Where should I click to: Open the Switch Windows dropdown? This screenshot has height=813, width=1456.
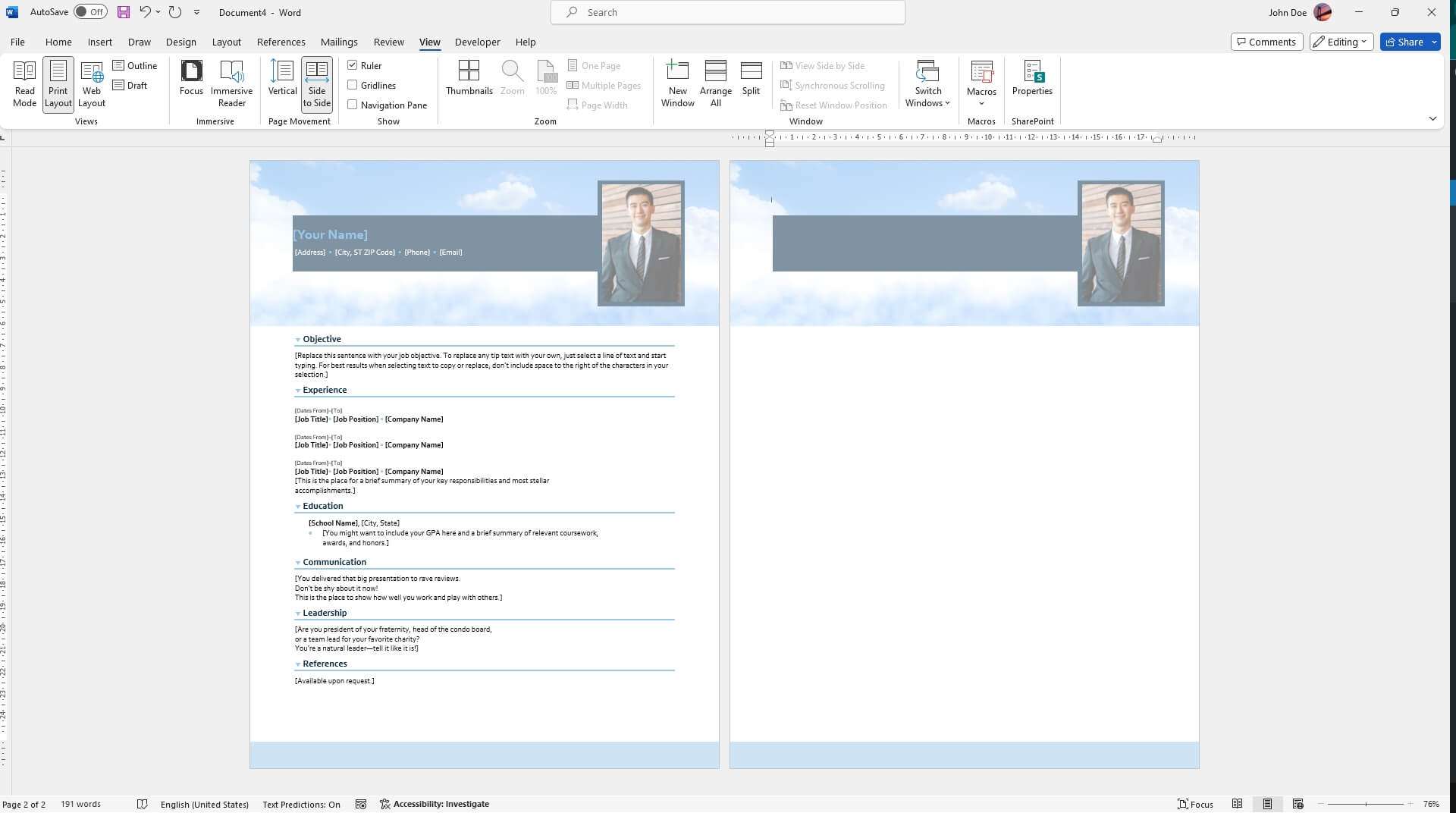(927, 83)
